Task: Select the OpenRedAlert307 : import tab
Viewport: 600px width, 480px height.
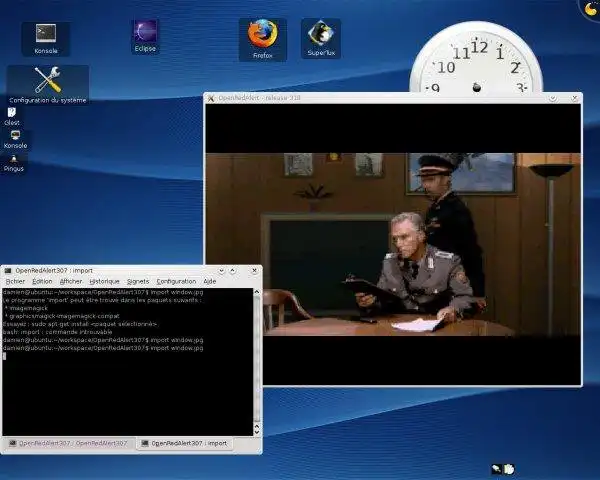Action: [184, 443]
